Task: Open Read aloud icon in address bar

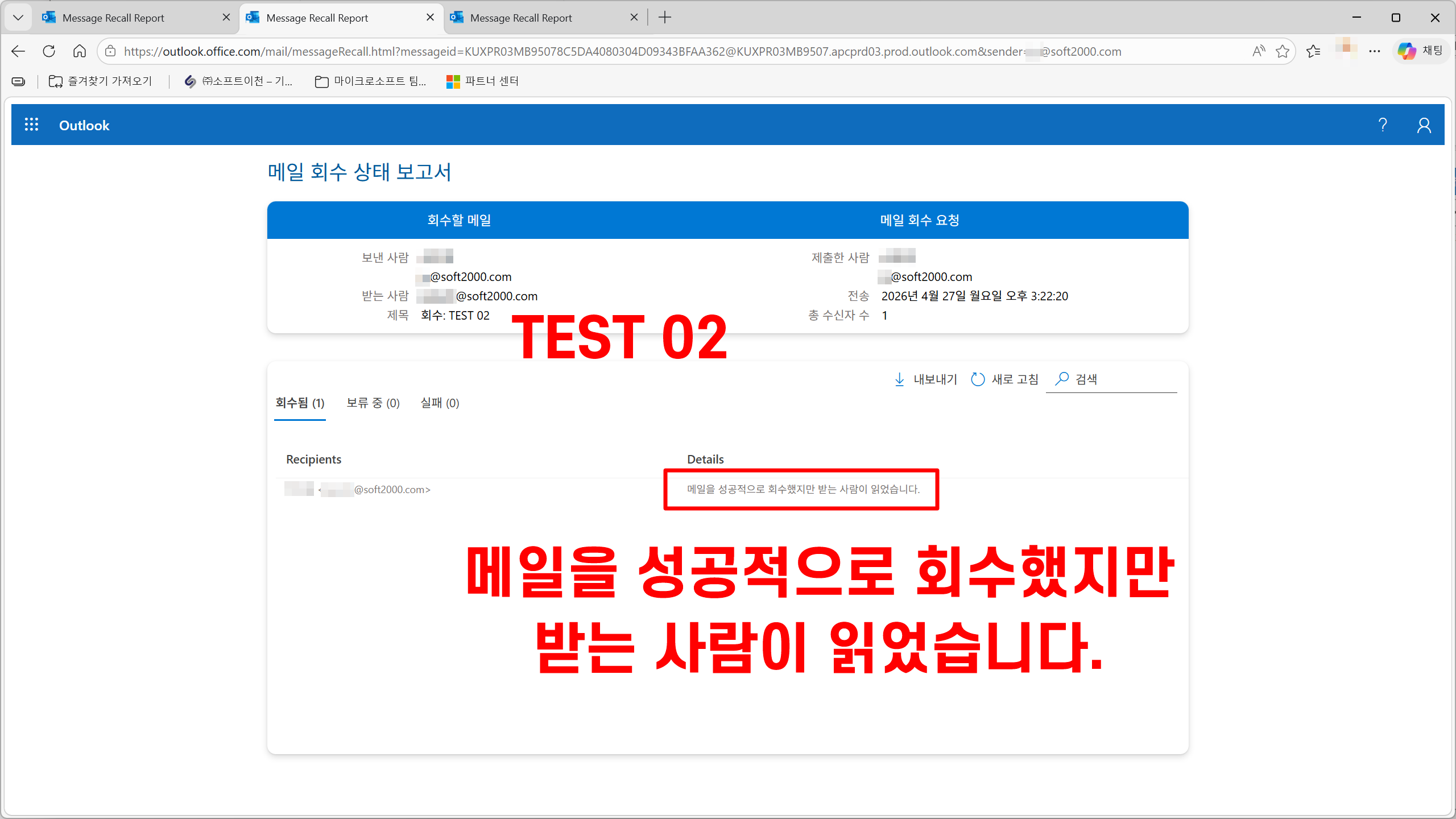Action: [1259, 51]
